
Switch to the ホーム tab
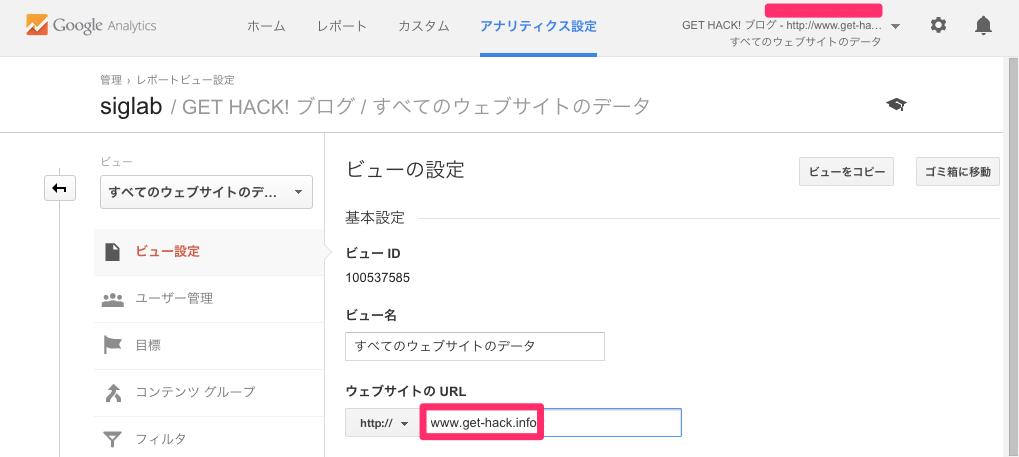click(266, 27)
